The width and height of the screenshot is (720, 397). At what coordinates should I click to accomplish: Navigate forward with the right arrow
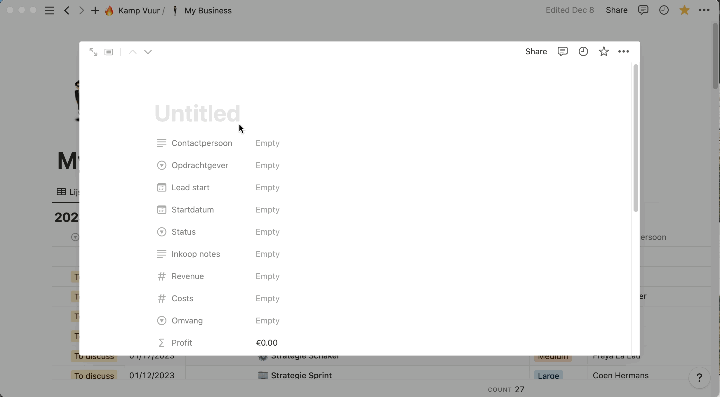click(x=81, y=10)
